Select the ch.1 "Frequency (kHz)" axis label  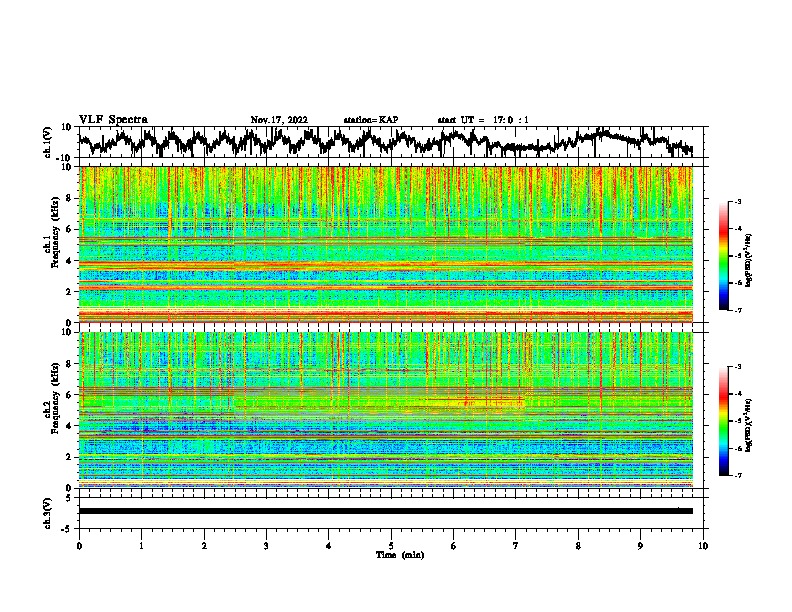[55, 232]
